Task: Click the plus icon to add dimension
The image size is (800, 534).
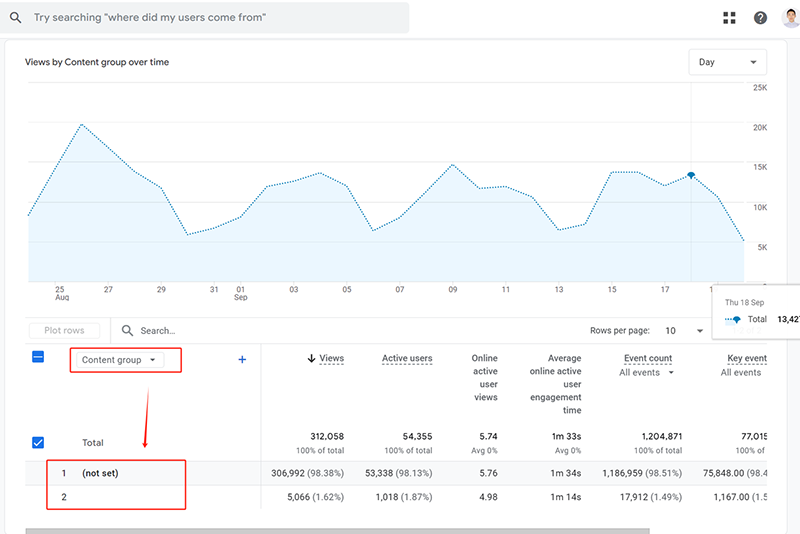Action: click(242, 360)
